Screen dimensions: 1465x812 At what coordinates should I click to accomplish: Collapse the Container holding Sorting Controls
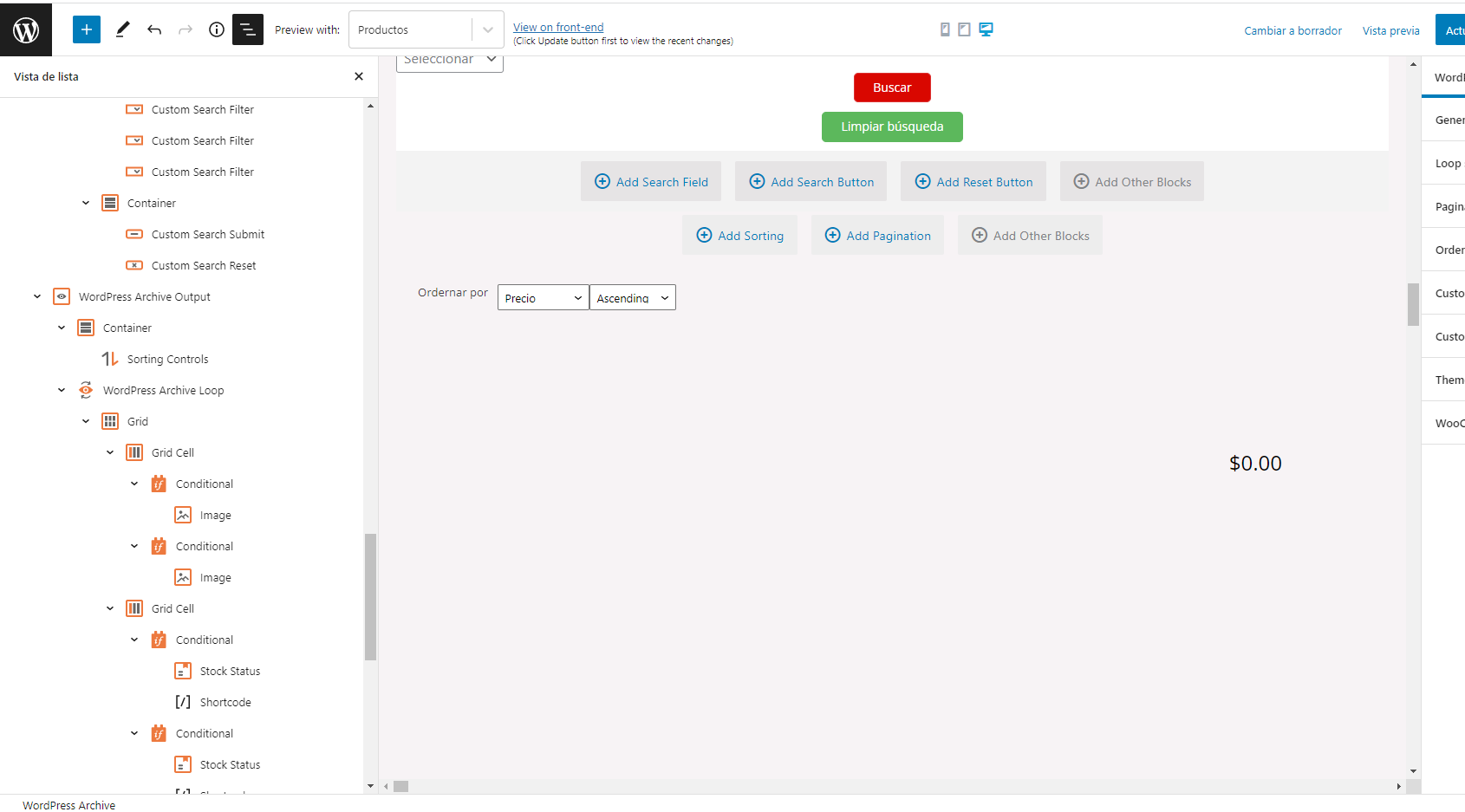coord(62,328)
